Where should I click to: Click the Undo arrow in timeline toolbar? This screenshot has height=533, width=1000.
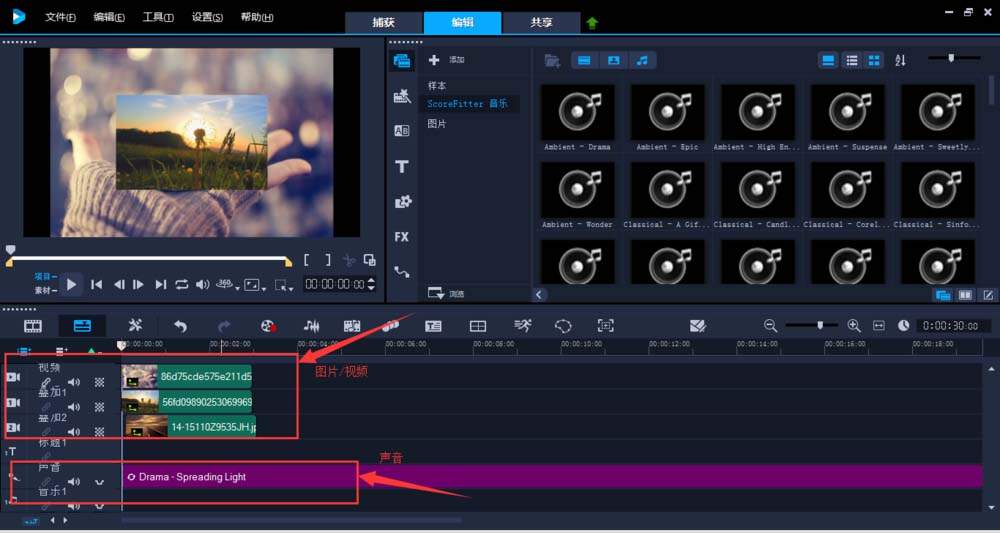pyautogui.click(x=180, y=326)
